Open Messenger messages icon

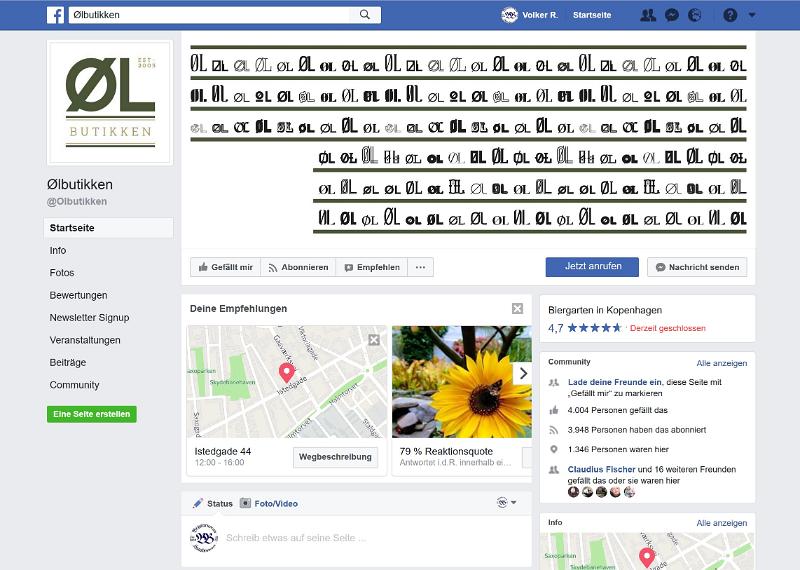(672, 15)
